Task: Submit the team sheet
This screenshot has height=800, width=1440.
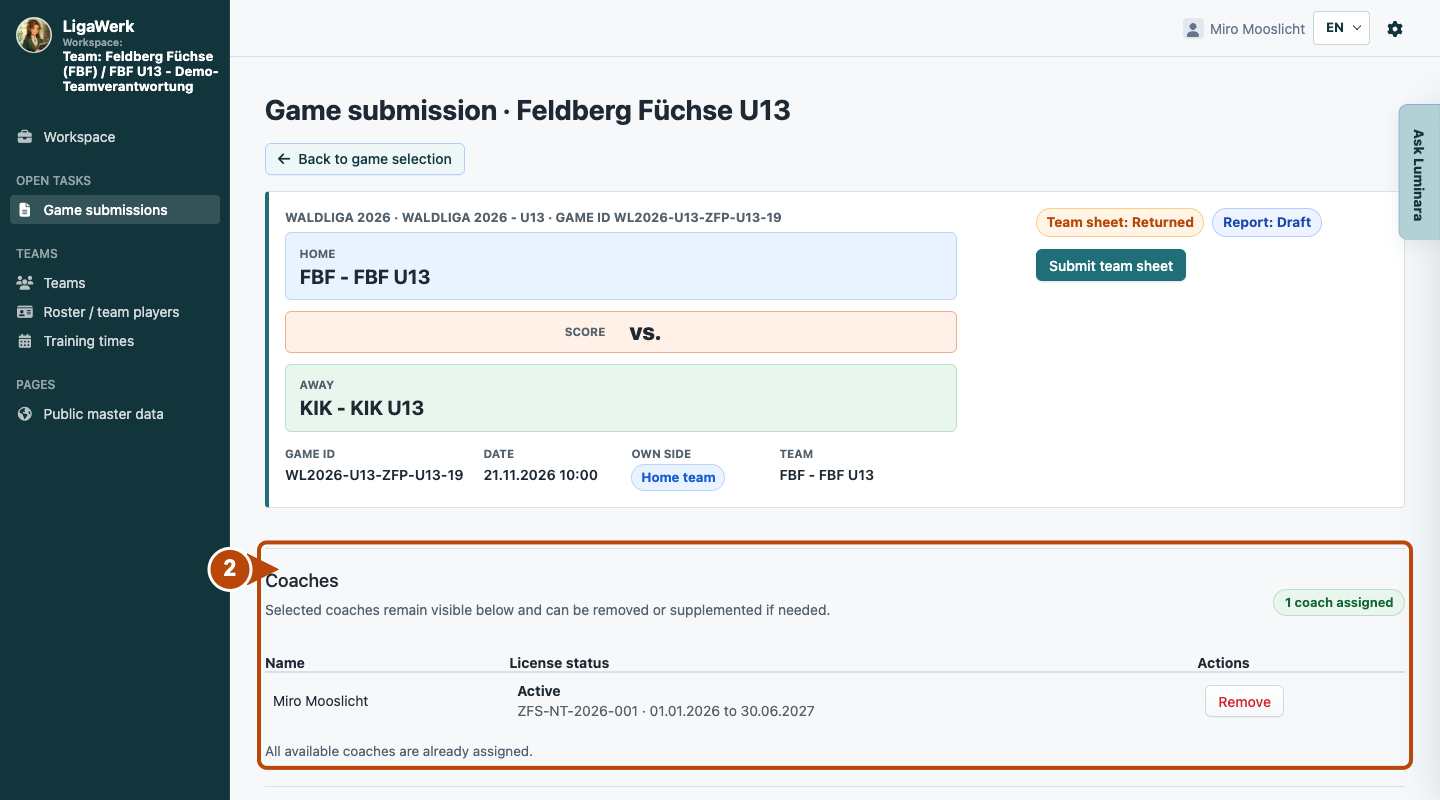Action: (x=1111, y=265)
